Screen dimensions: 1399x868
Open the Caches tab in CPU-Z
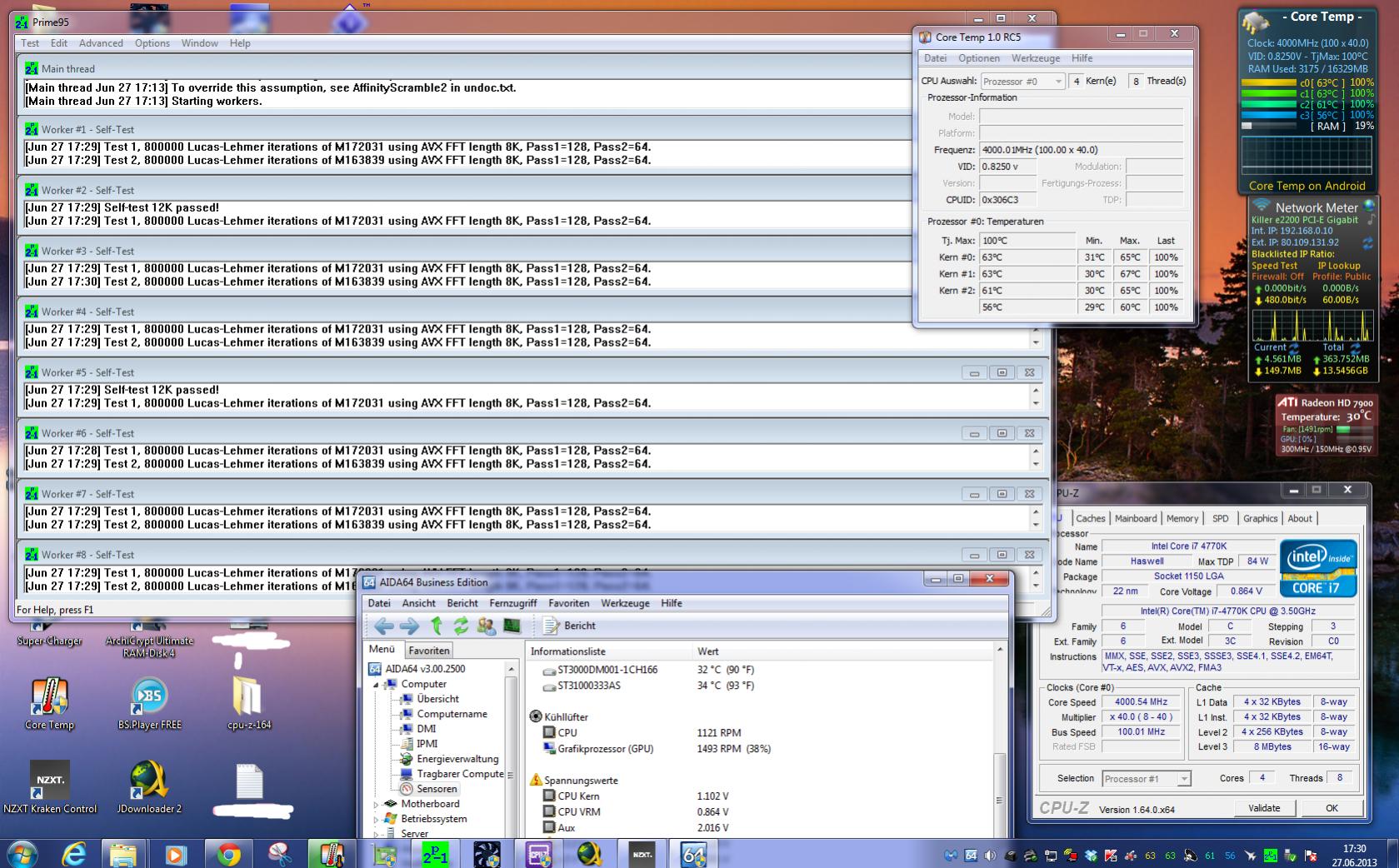click(x=1090, y=518)
